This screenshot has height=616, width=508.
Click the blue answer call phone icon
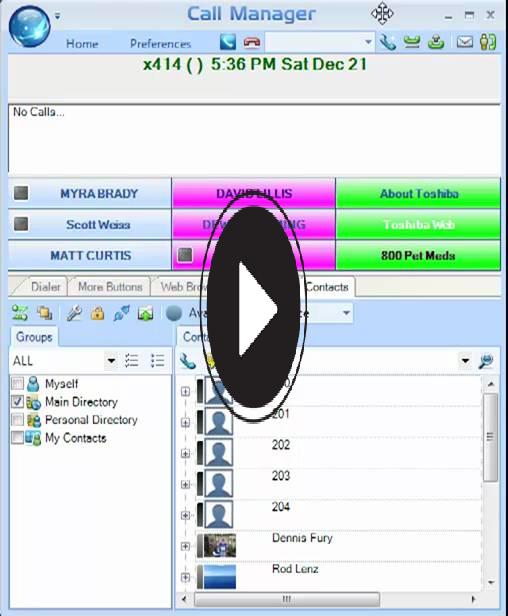click(228, 42)
